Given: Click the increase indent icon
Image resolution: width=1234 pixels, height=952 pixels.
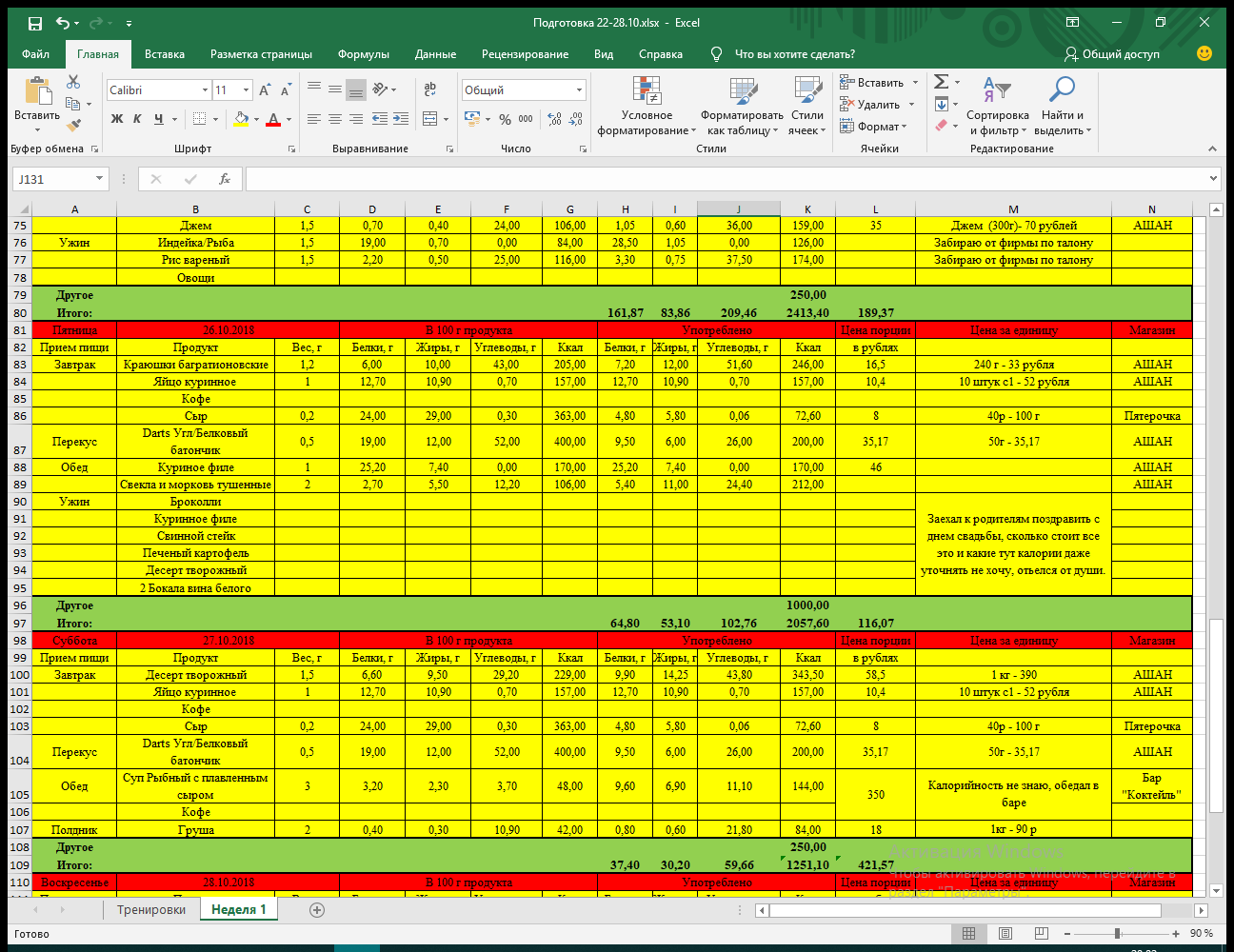Looking at the screenshot, I should [x=400, y=119].
